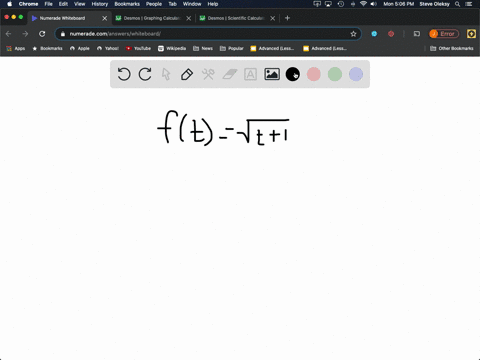Choose the green pen color

click(x=335, y=74)
